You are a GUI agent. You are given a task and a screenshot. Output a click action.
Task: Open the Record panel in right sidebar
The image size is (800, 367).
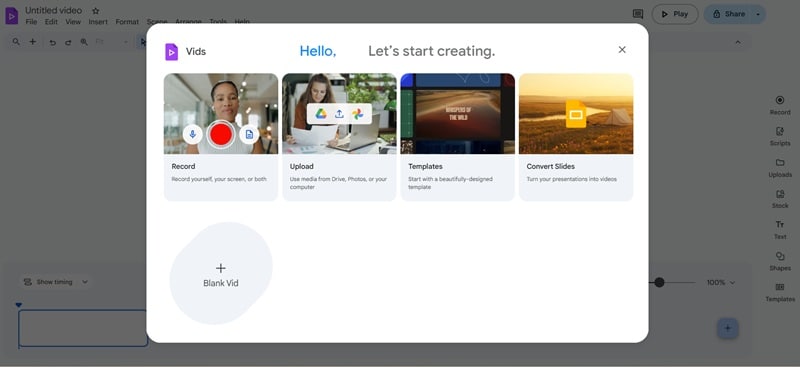780,105
